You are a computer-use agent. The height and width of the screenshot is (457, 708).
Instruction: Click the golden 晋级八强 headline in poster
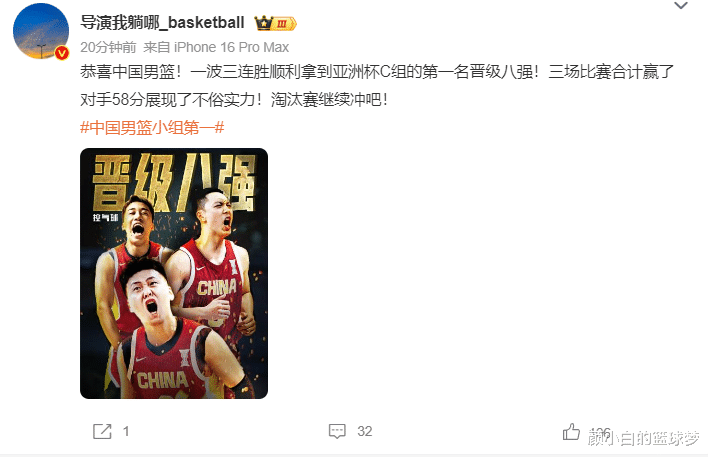click(x=174, y=183)
